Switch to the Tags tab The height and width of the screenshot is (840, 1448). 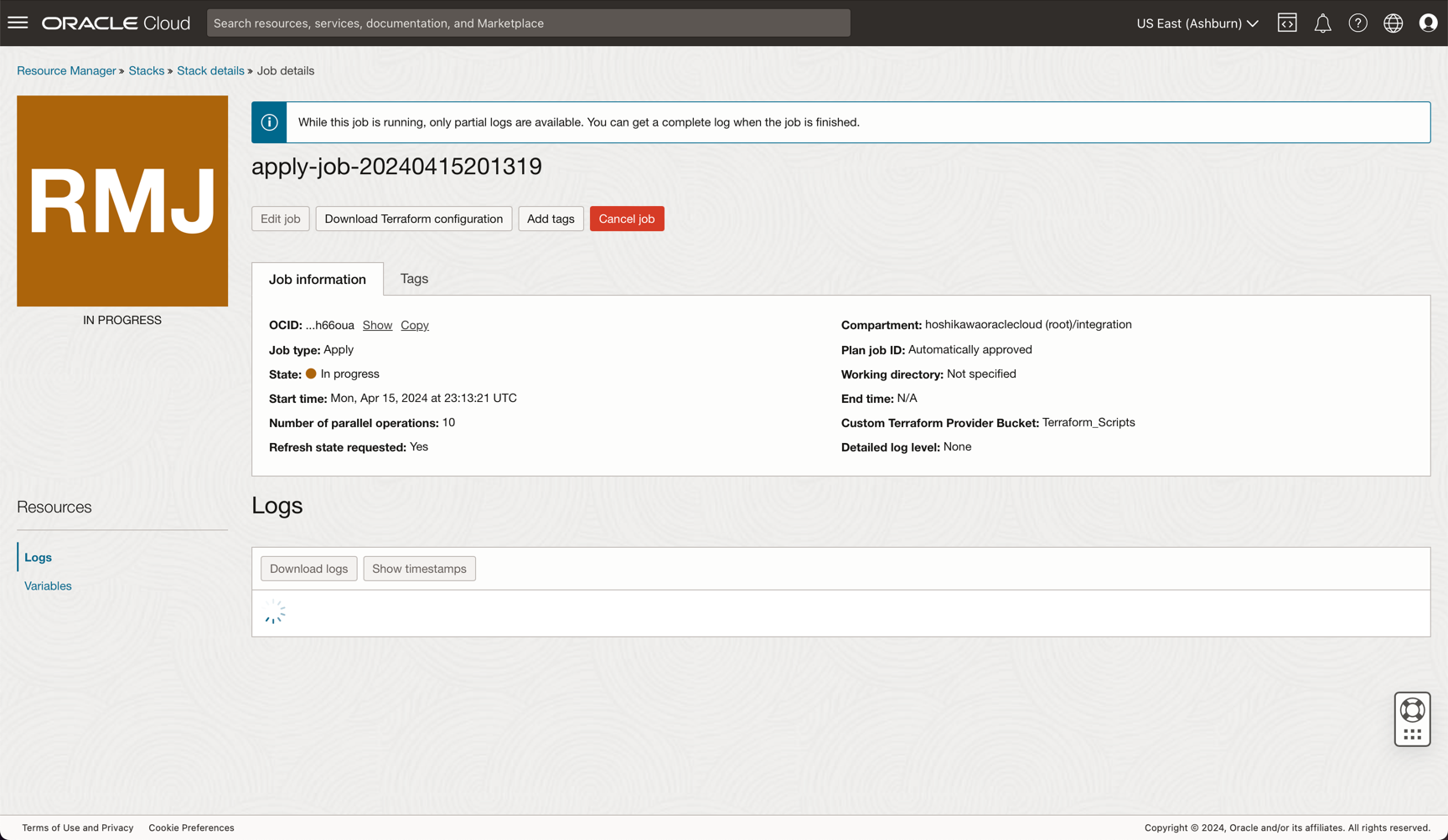(414, 279)
